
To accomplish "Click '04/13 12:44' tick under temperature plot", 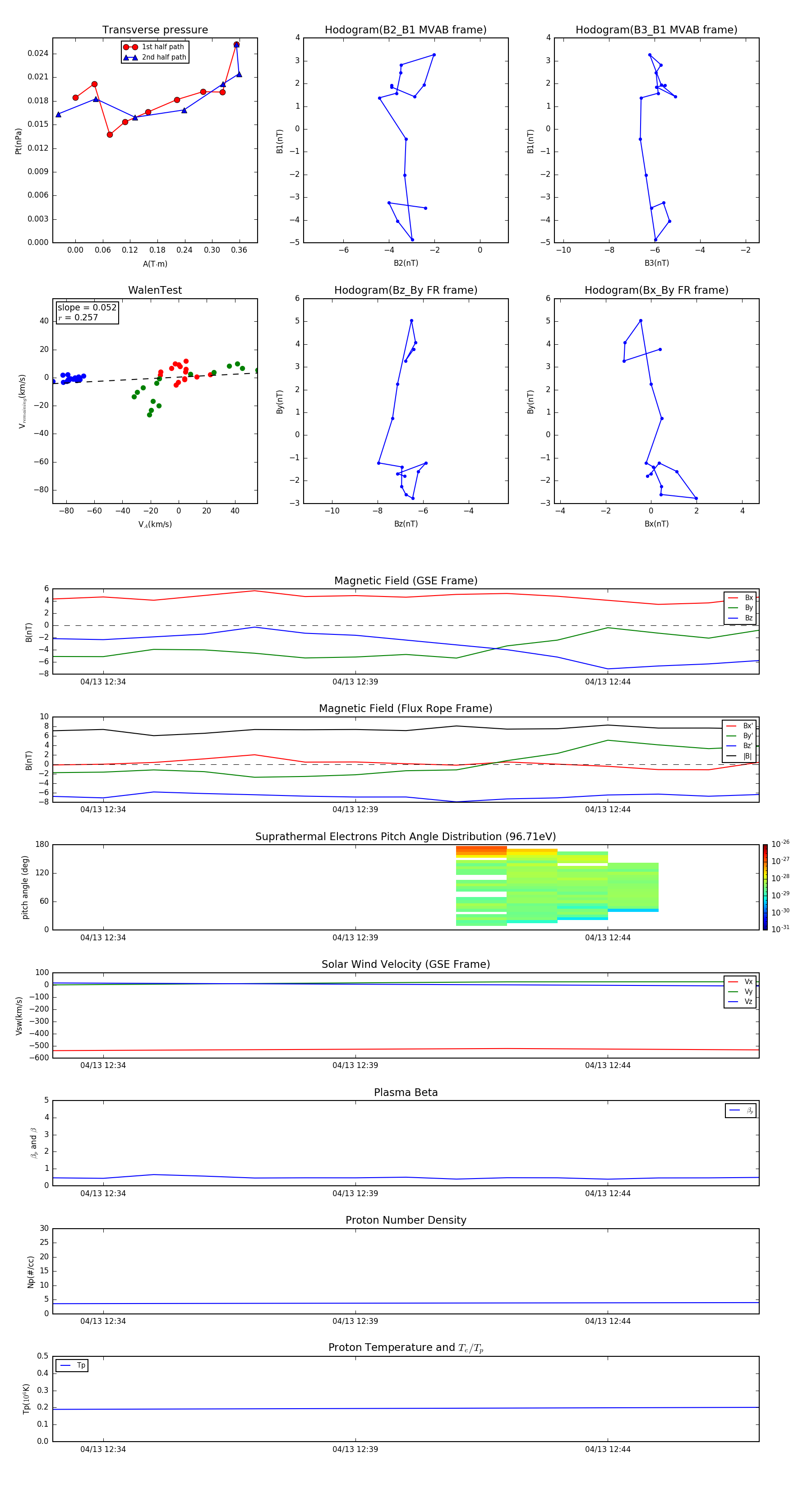I will tap(607, 1449).
